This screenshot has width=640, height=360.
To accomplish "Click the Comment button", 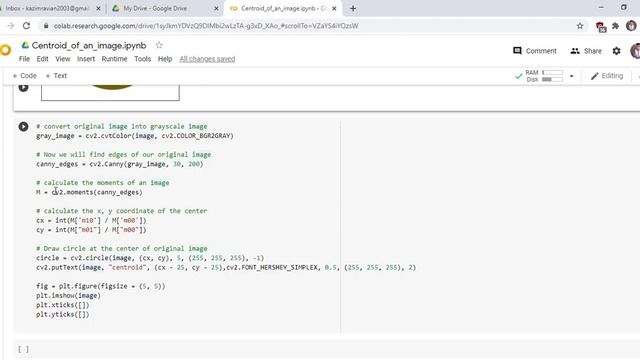I will (x=535, y=51).
